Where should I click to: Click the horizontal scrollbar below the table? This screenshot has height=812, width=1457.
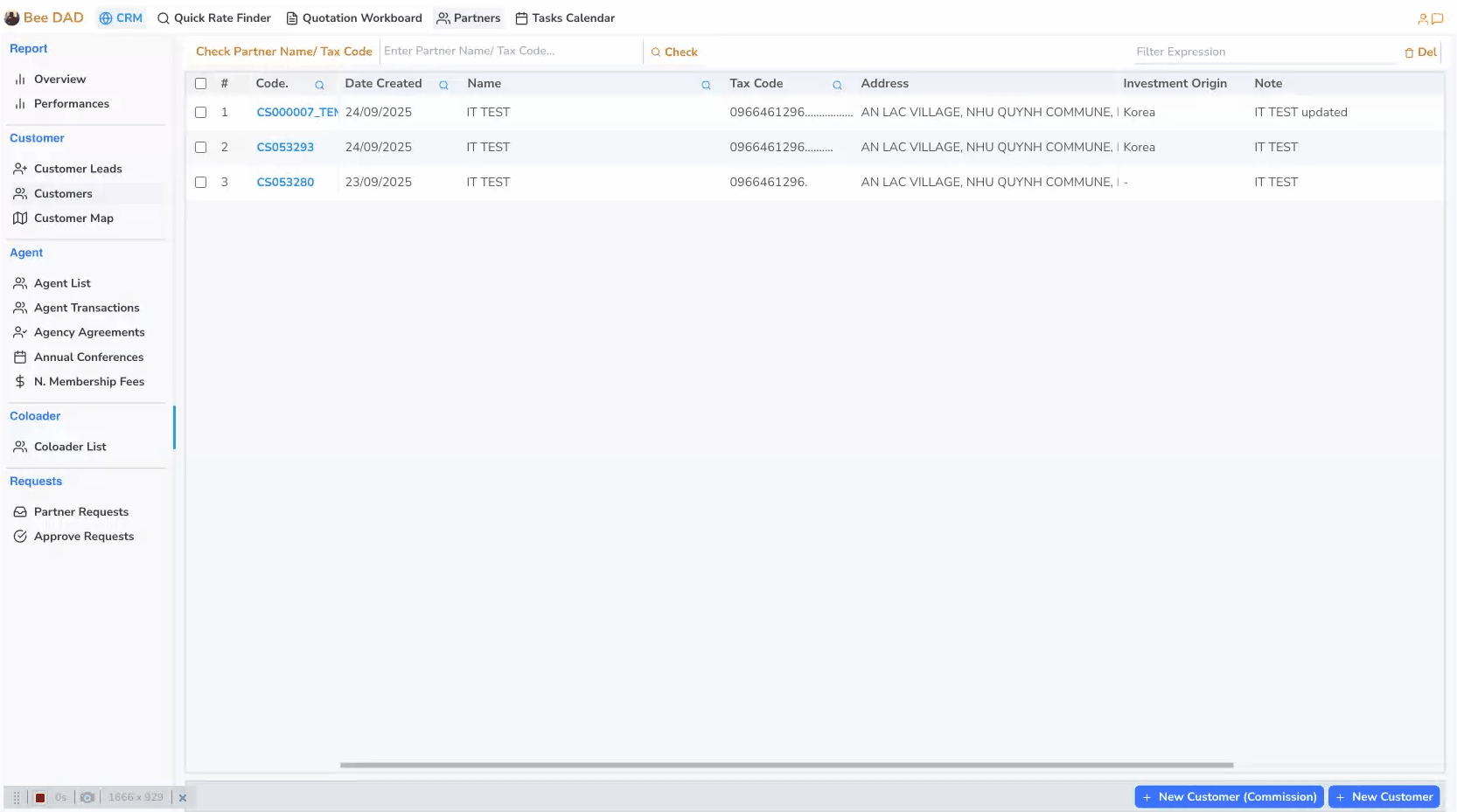(785, 765)
